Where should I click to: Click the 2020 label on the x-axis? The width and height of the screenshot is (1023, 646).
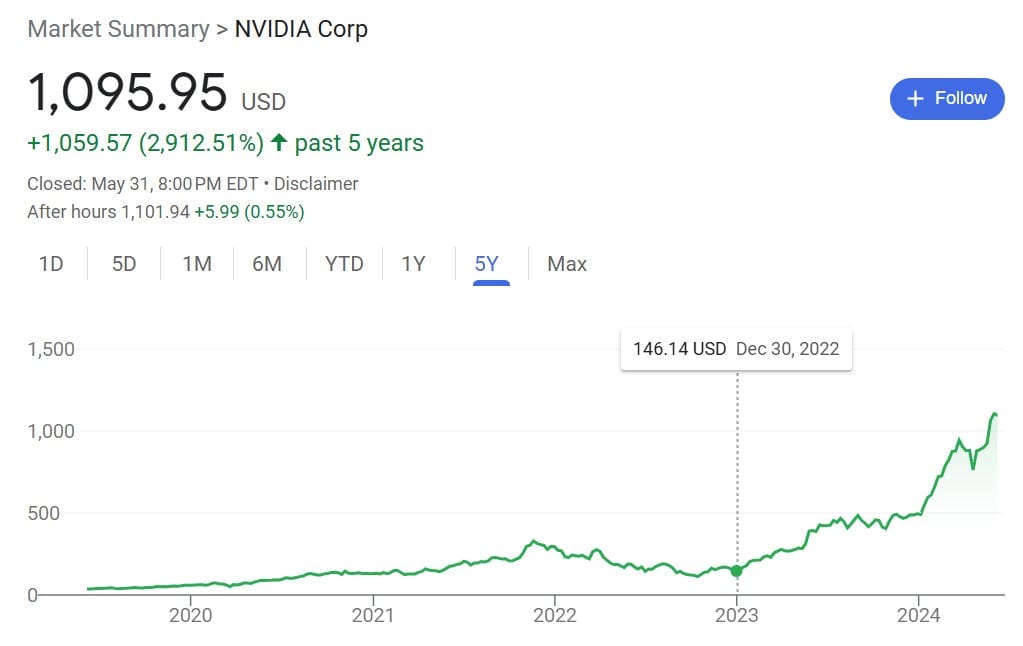pos(191,615)
